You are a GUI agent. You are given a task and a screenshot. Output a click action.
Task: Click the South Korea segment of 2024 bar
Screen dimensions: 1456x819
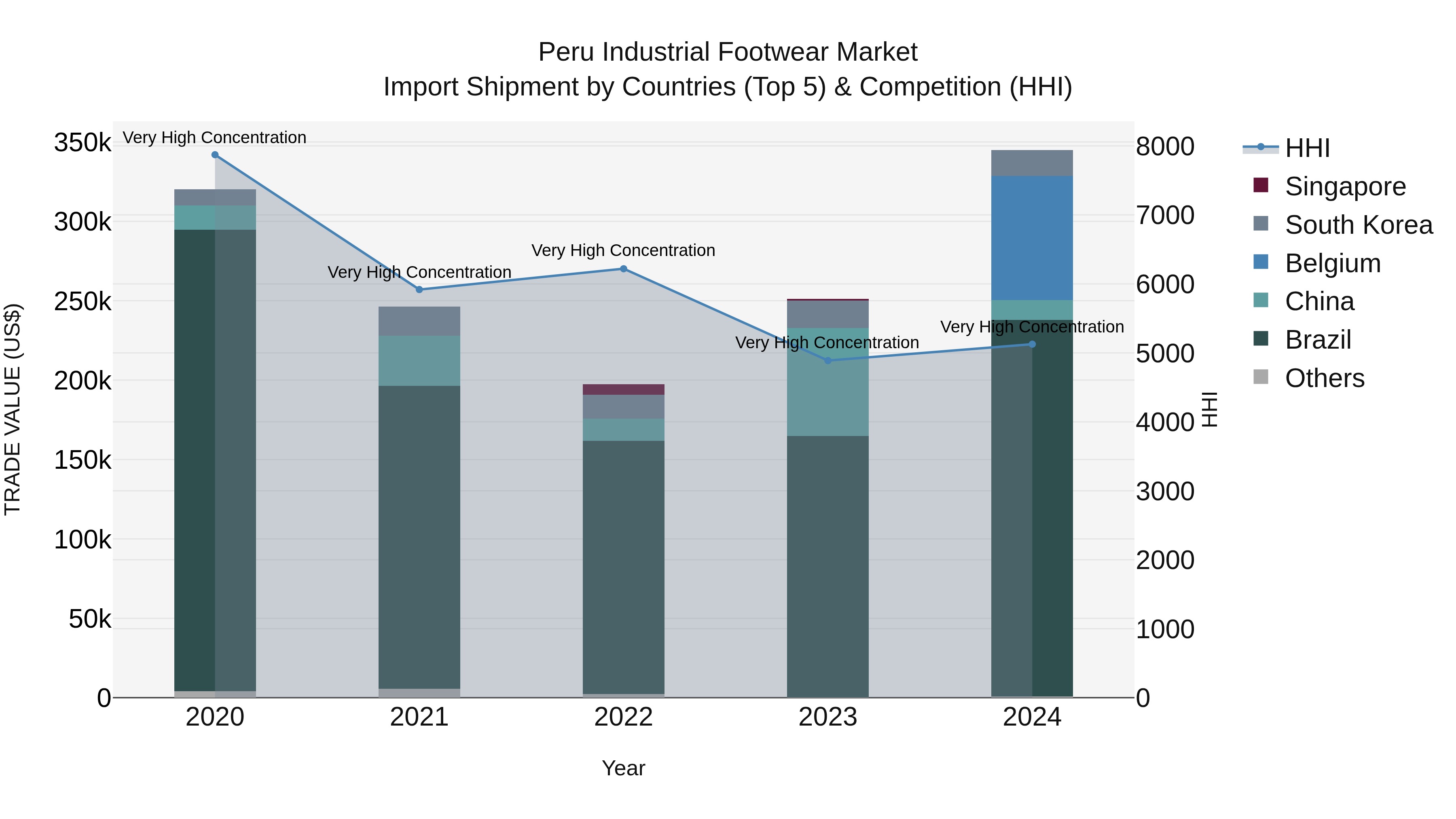tap(1032, 163)
